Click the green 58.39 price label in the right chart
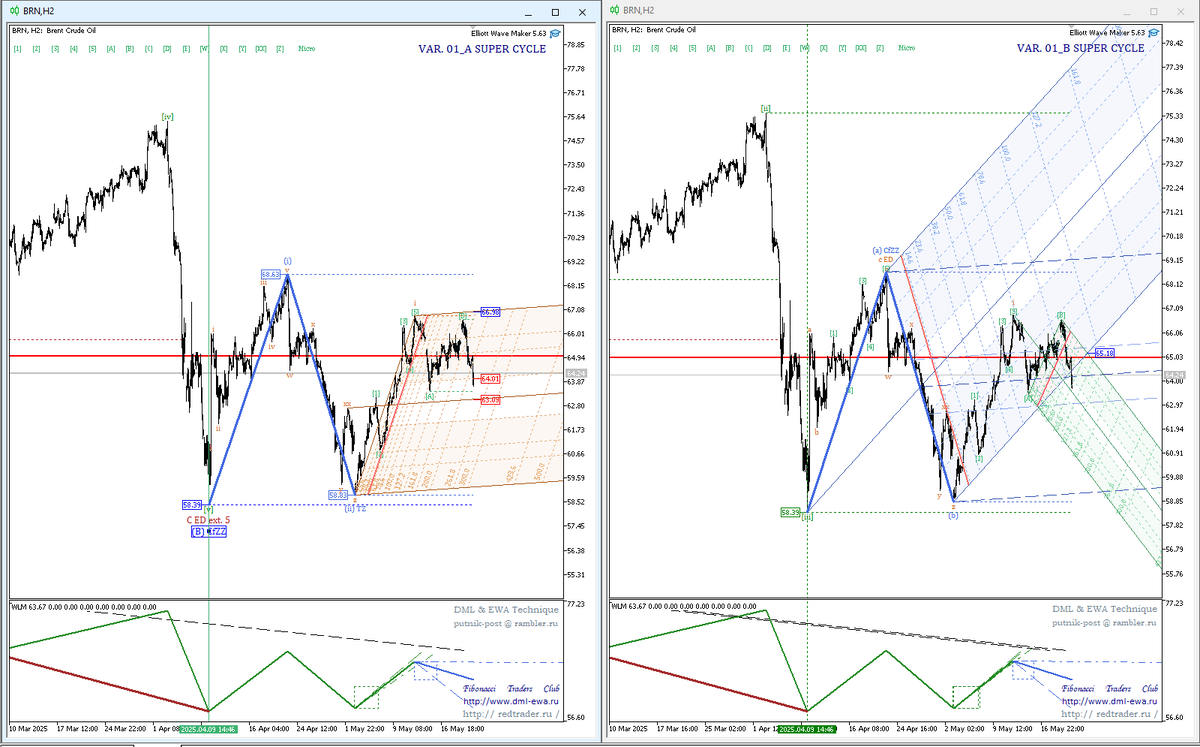Image resolution: width=1200 pixels, height=747 pixels. pyautogui.click(x=790, y=512)
